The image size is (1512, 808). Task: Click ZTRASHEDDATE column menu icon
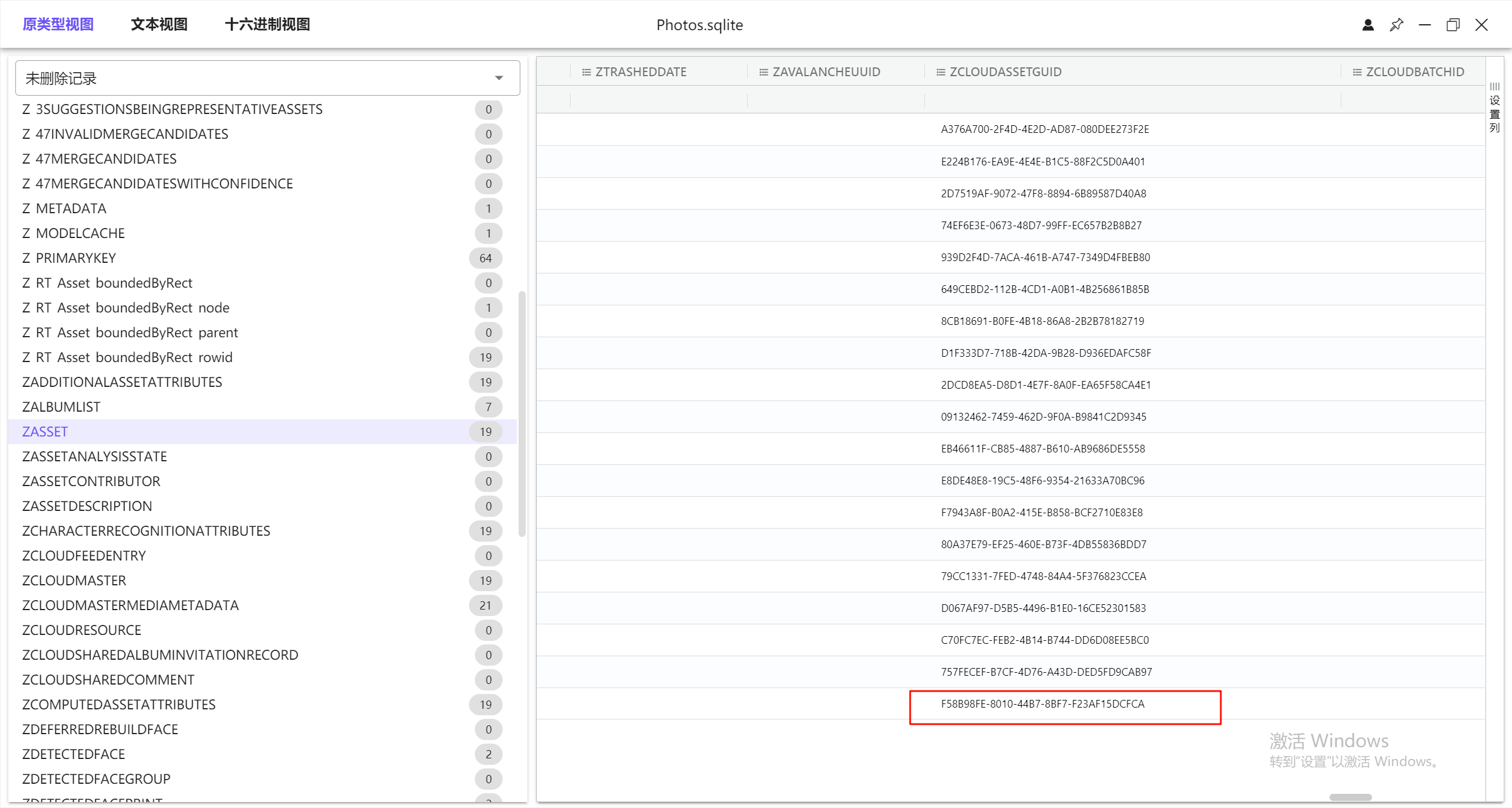pyautogui.click(x=586, y=72)
